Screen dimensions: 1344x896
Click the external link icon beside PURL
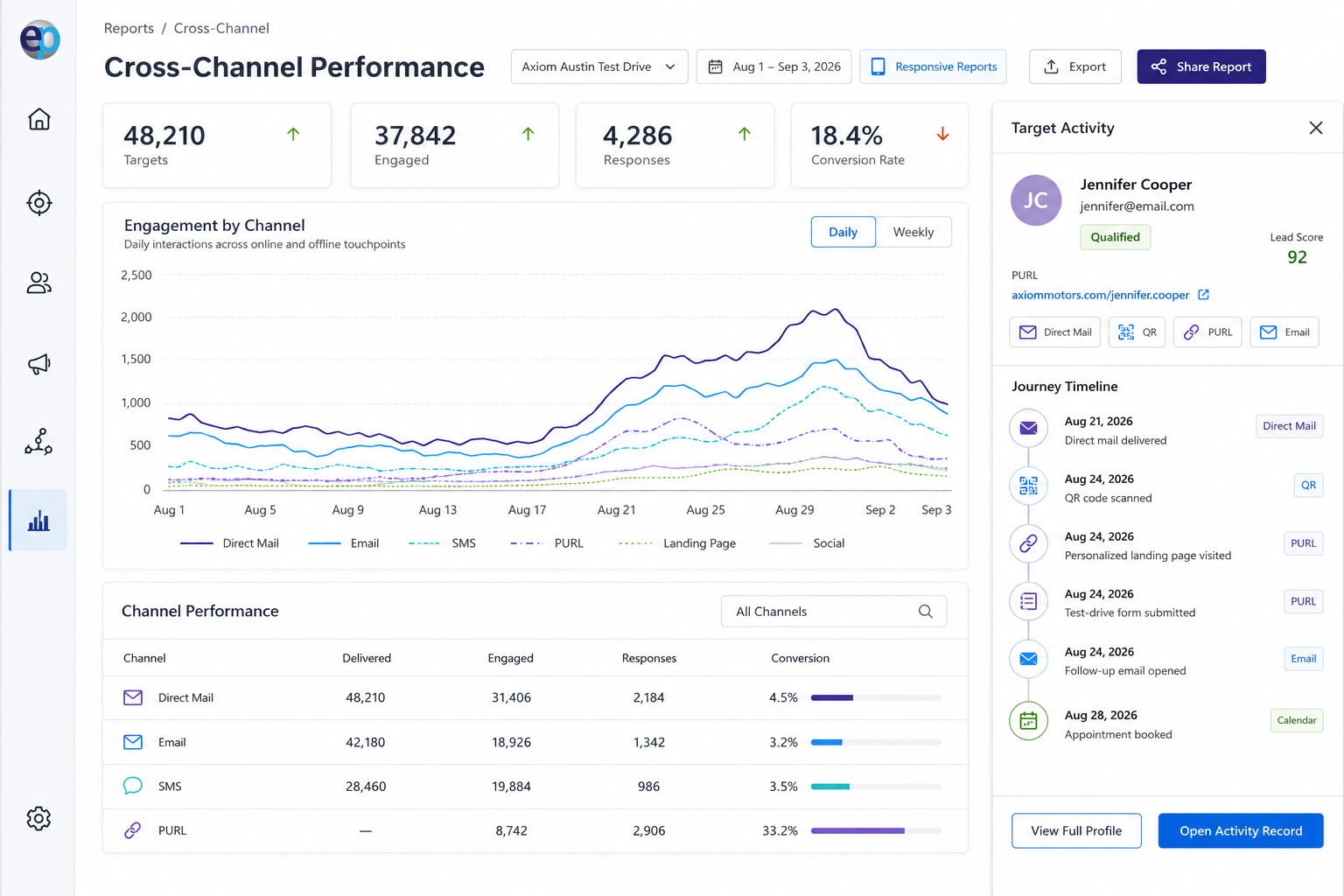click(1203, 295)
